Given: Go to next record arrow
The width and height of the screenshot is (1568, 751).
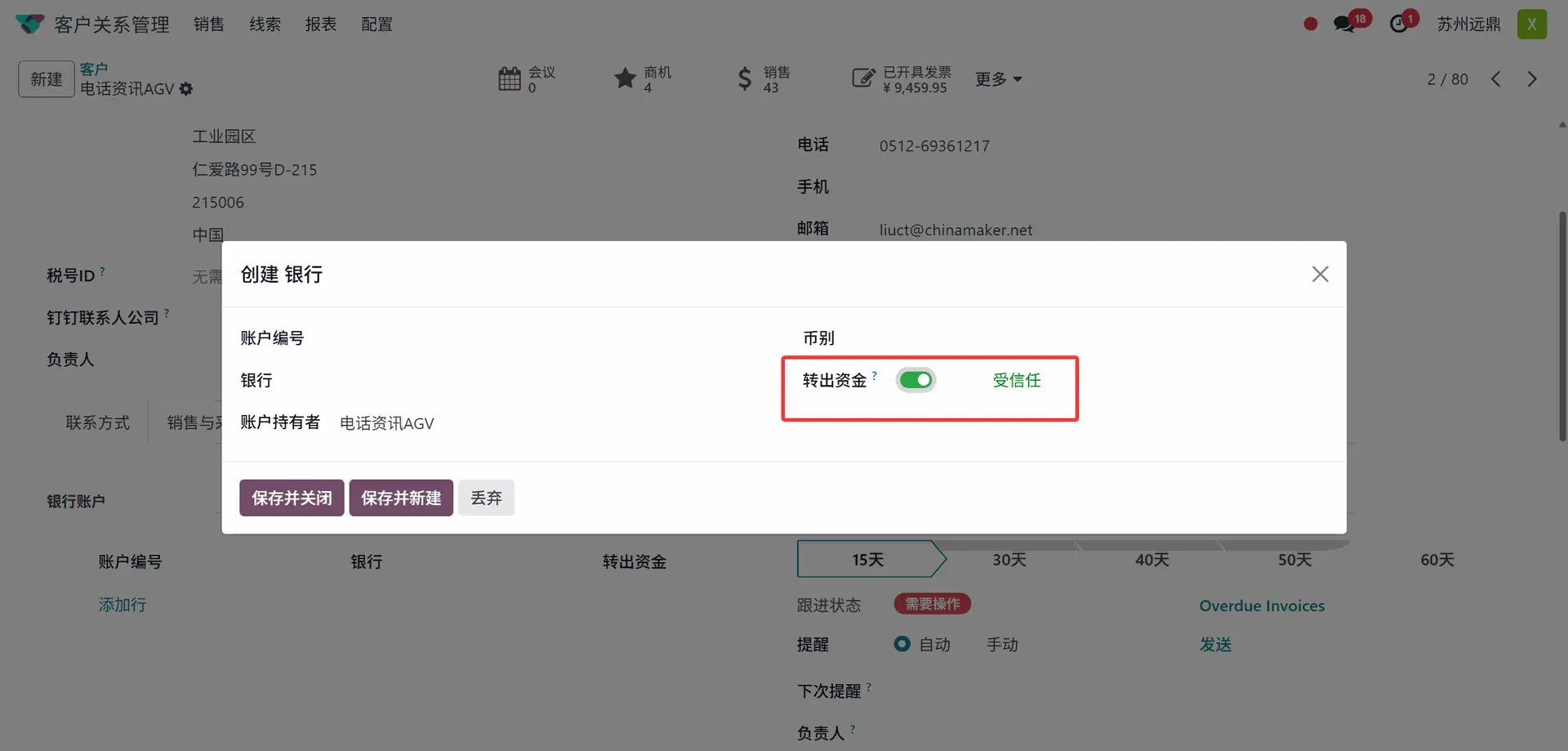Looking at the screenshot, I should pos(1531,79).
